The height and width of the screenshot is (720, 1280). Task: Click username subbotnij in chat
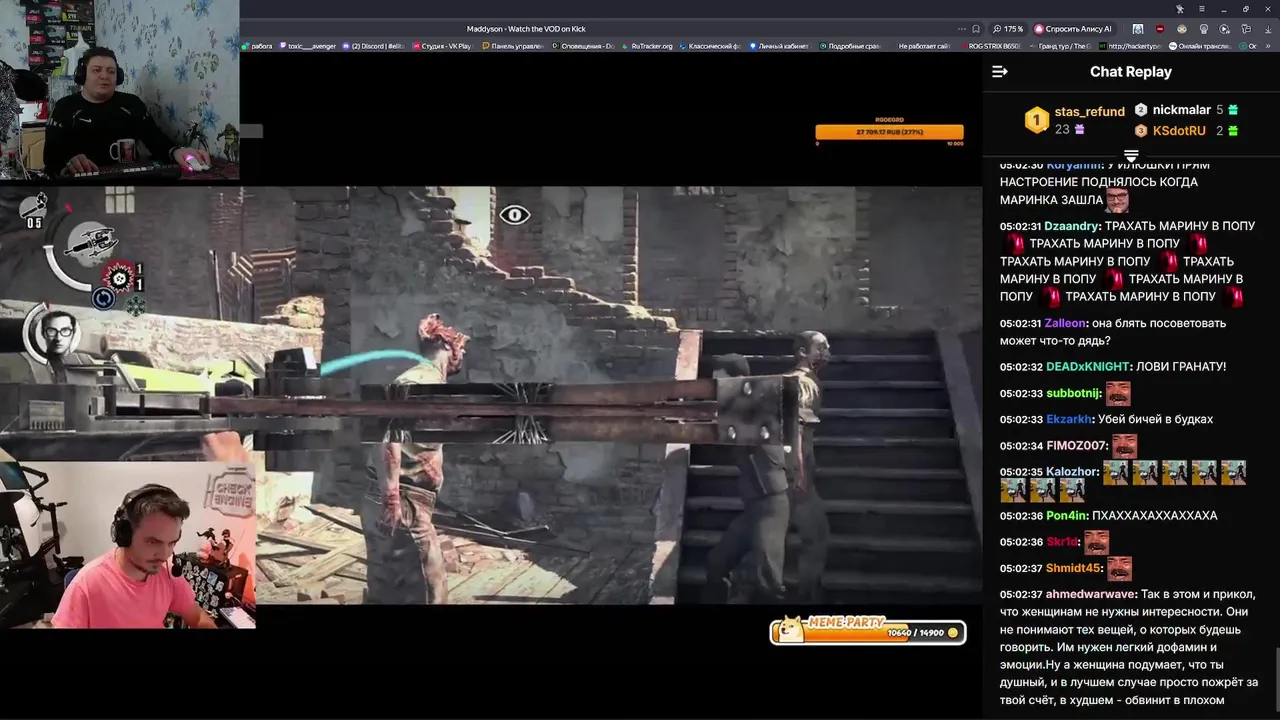click(x=1073, y=394)
